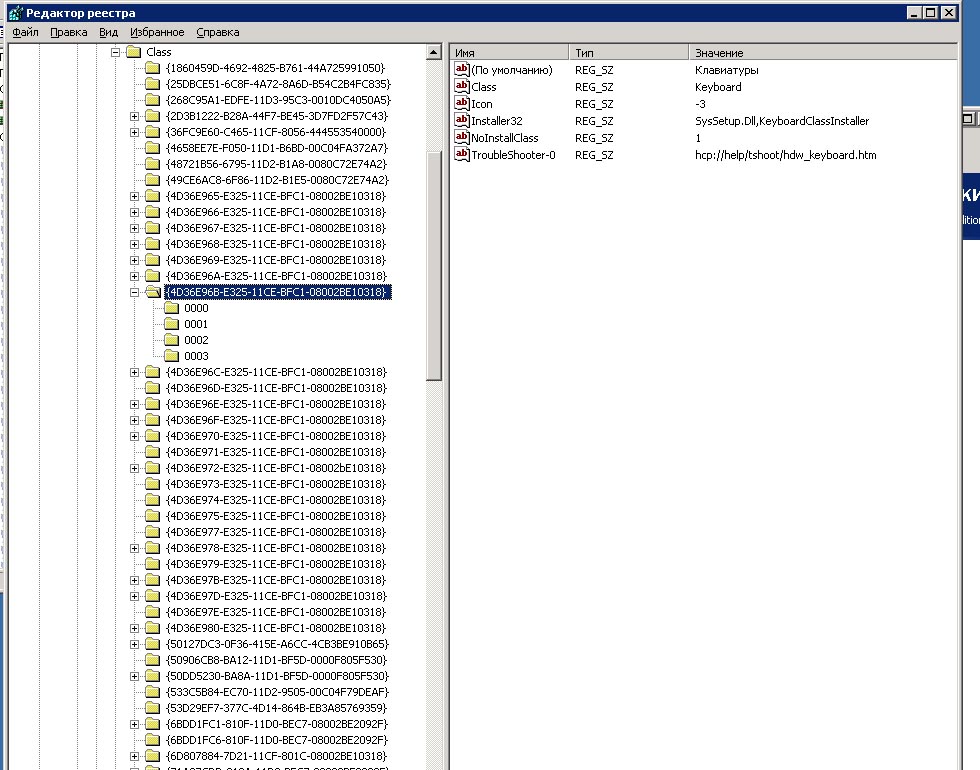
Task: Click folder icon of {533C5B84-EC70-11D2...}
Action: point(152,692)
